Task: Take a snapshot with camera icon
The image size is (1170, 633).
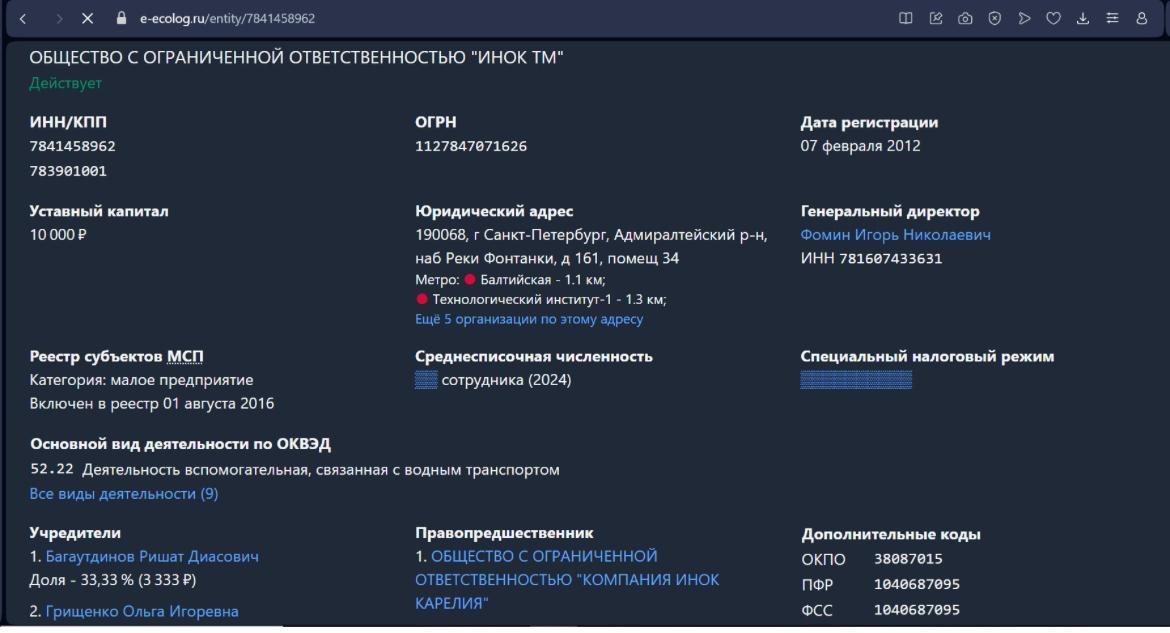Action: tap(967, 18)
